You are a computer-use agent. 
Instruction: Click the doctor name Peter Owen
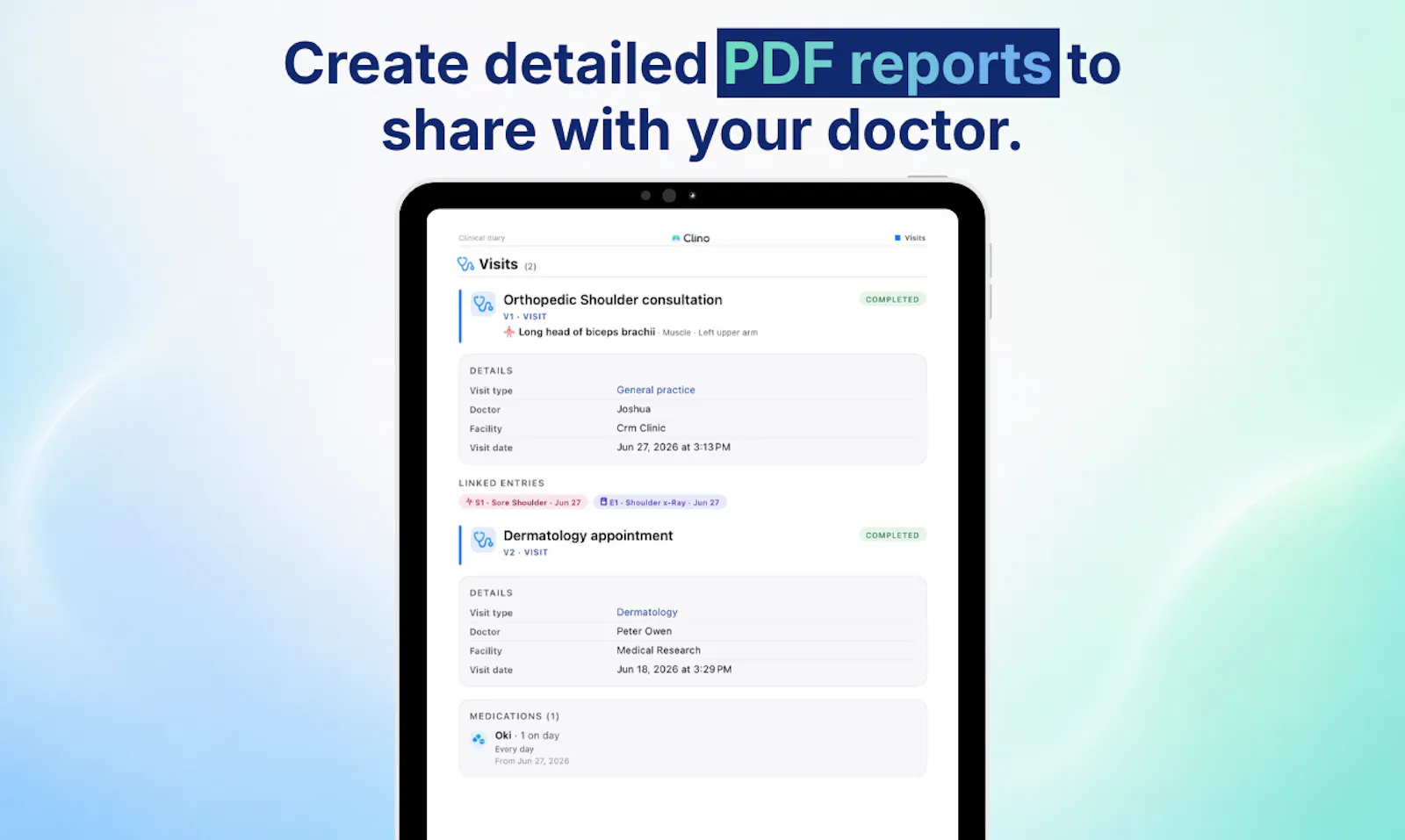644,631
